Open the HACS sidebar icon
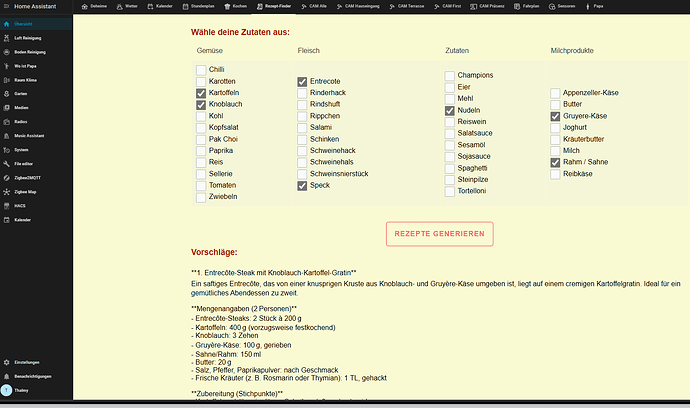This screenshot has width=690, height=408. [x=6, y=206]
